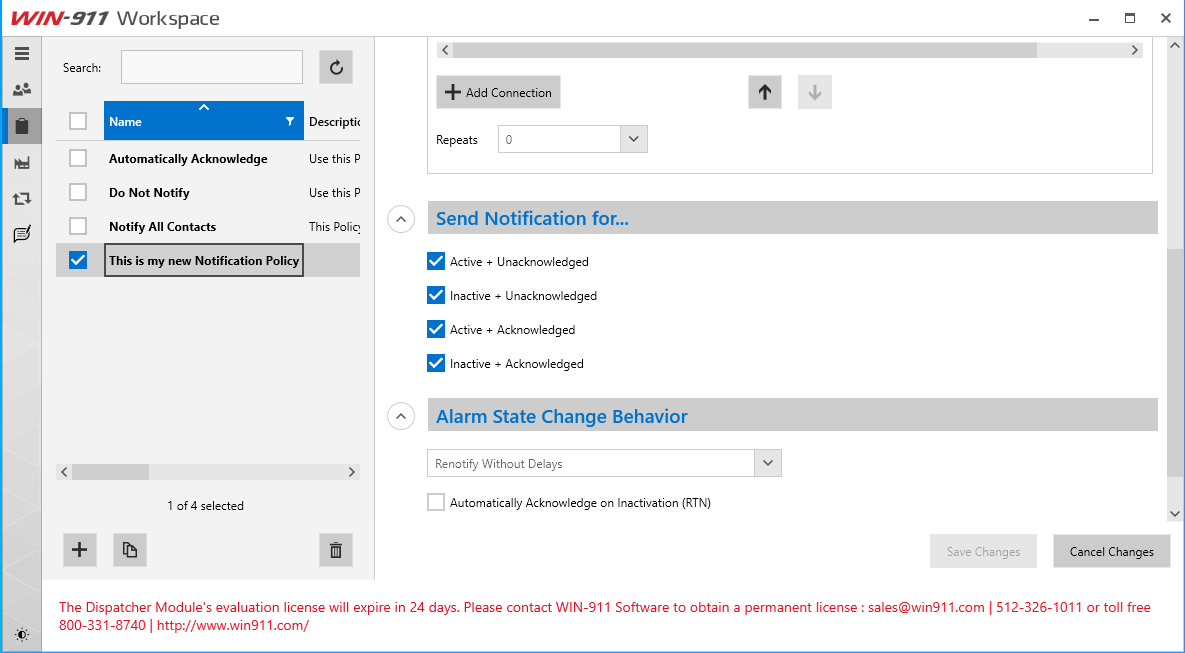
Task: Collapse the Alarm State Change Behavior section
Action: (x=401, y=416)
